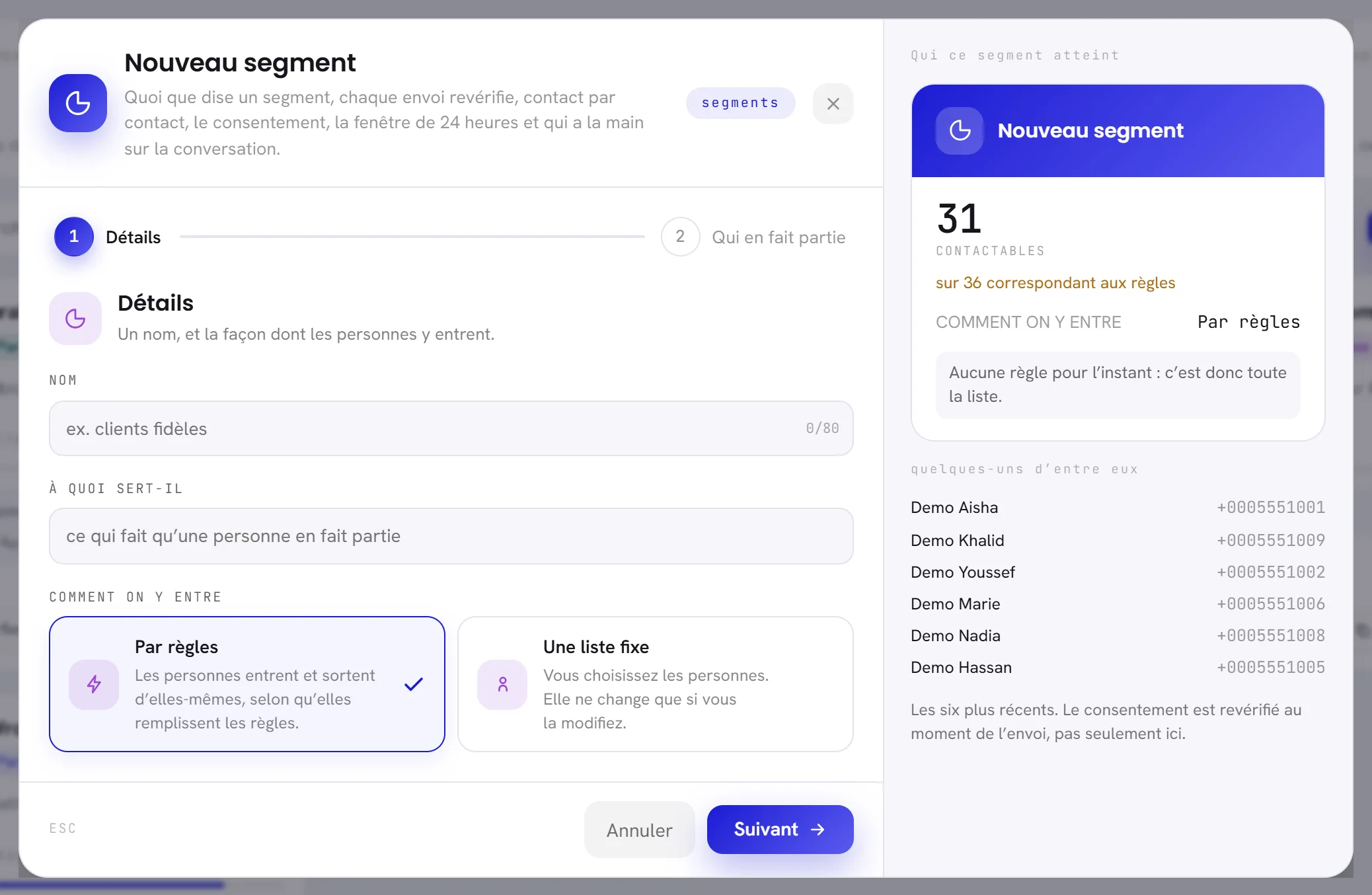This screenshot has width=1372, height=895.
Task: Select the Demo Aisha contact row
Action: pyautogui.click(x=1118, y=508)
